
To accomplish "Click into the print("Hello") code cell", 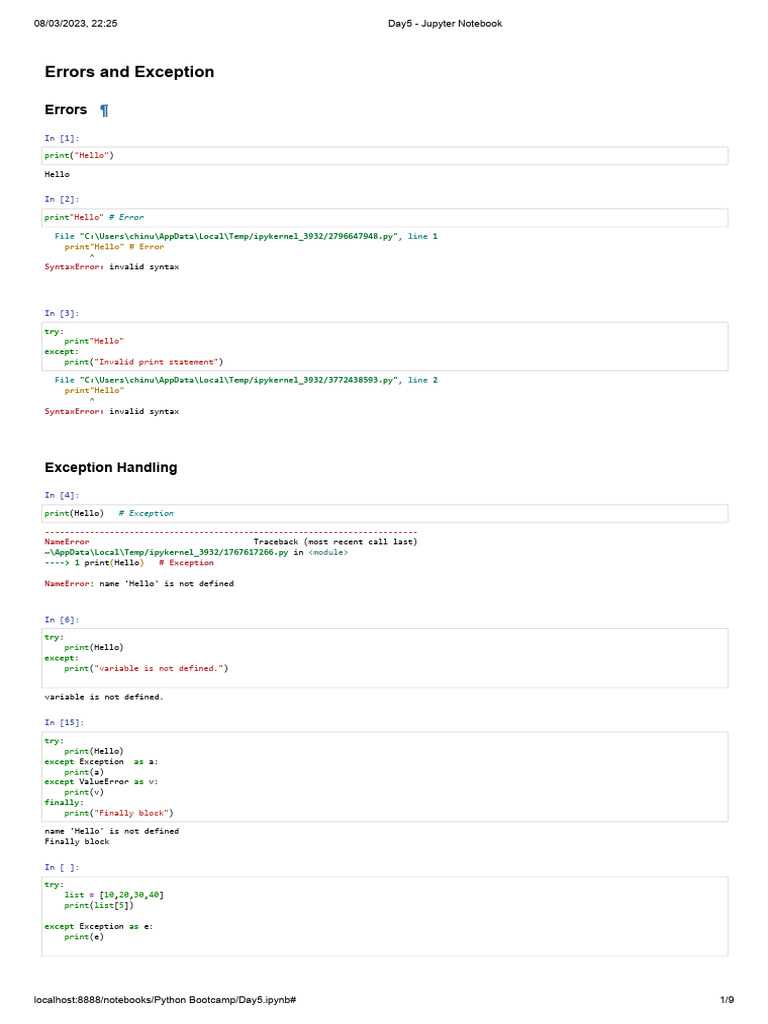I will (385, 156).
